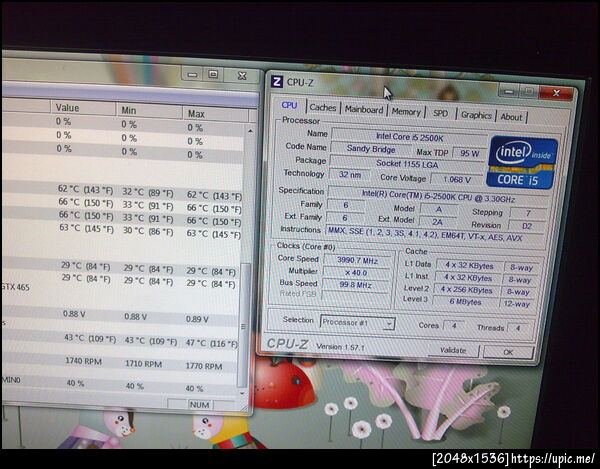
Task: Open the Mainboard tab in CPU-Z
Action: click(364, 109)
